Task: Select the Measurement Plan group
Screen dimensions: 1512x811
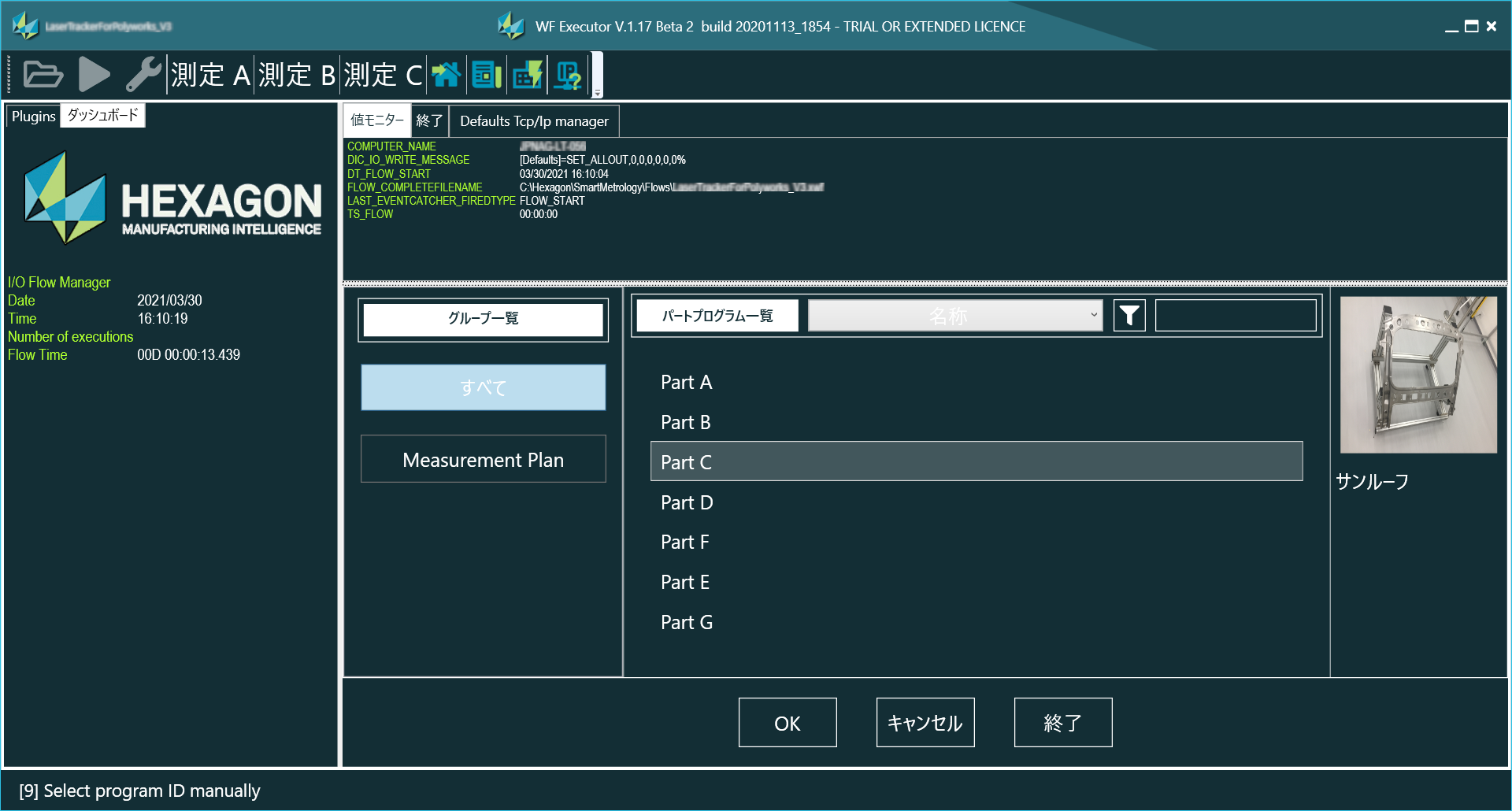Action: (483, 459)
